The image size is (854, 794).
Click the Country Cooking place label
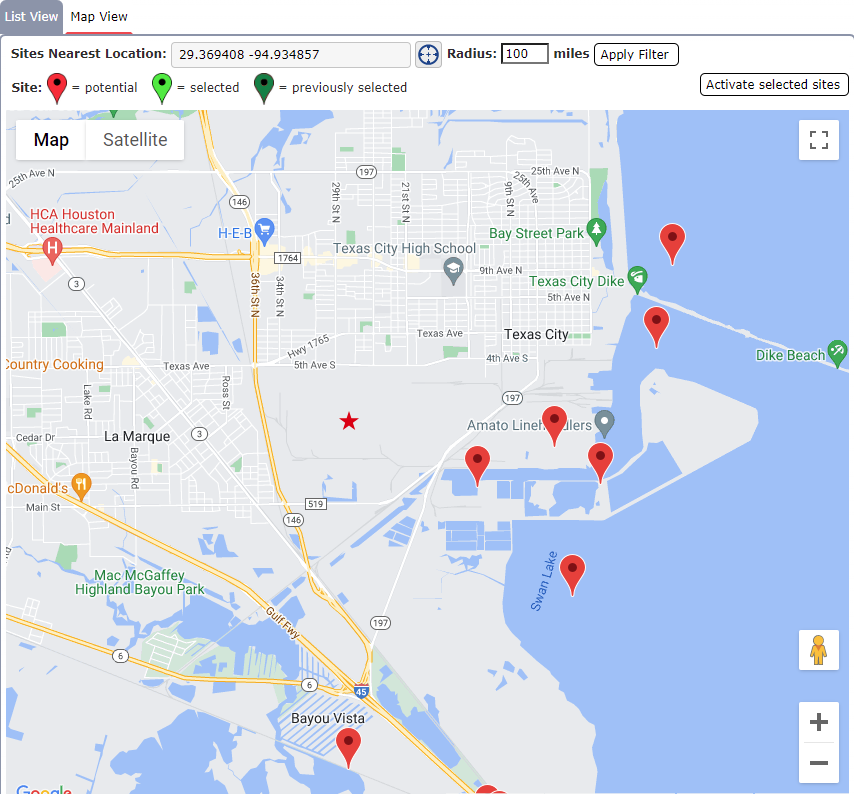click(x=54, y=364)
